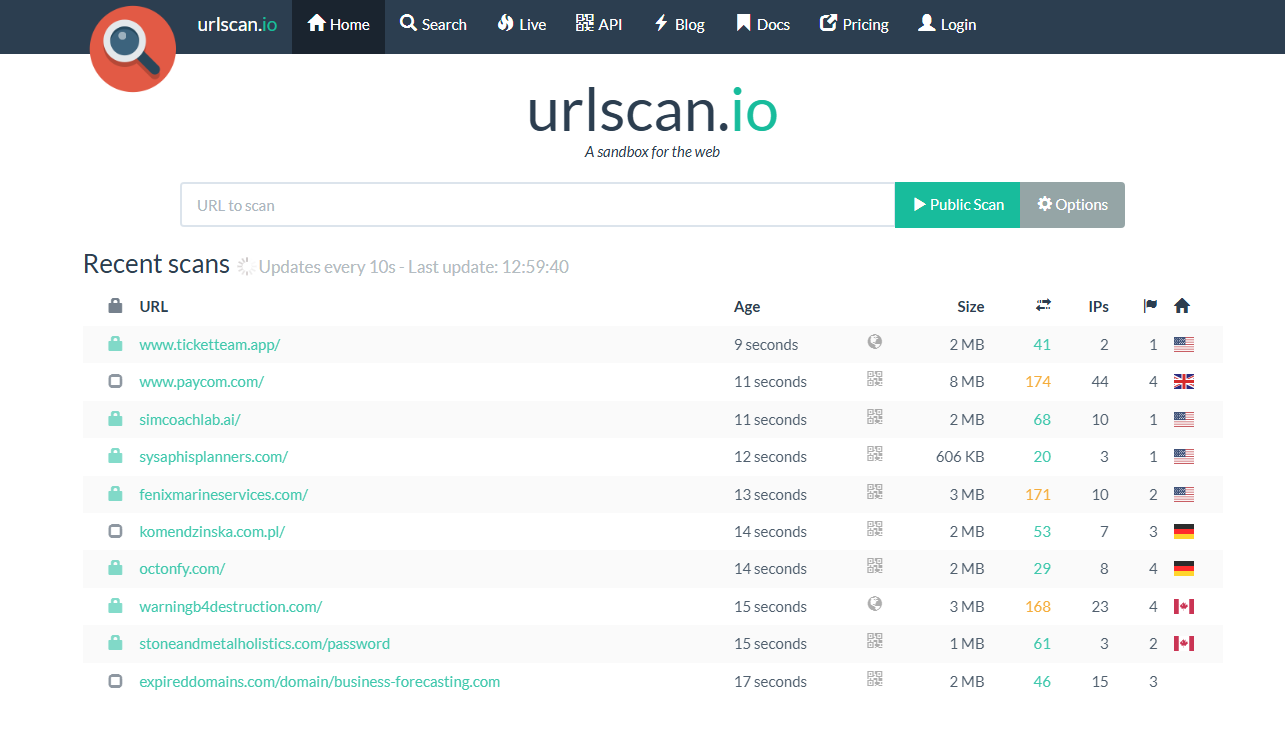Image resolution: width=1285 pixels, height=734 pixels.
Task: Open the Pricing page
Action: 853,24
